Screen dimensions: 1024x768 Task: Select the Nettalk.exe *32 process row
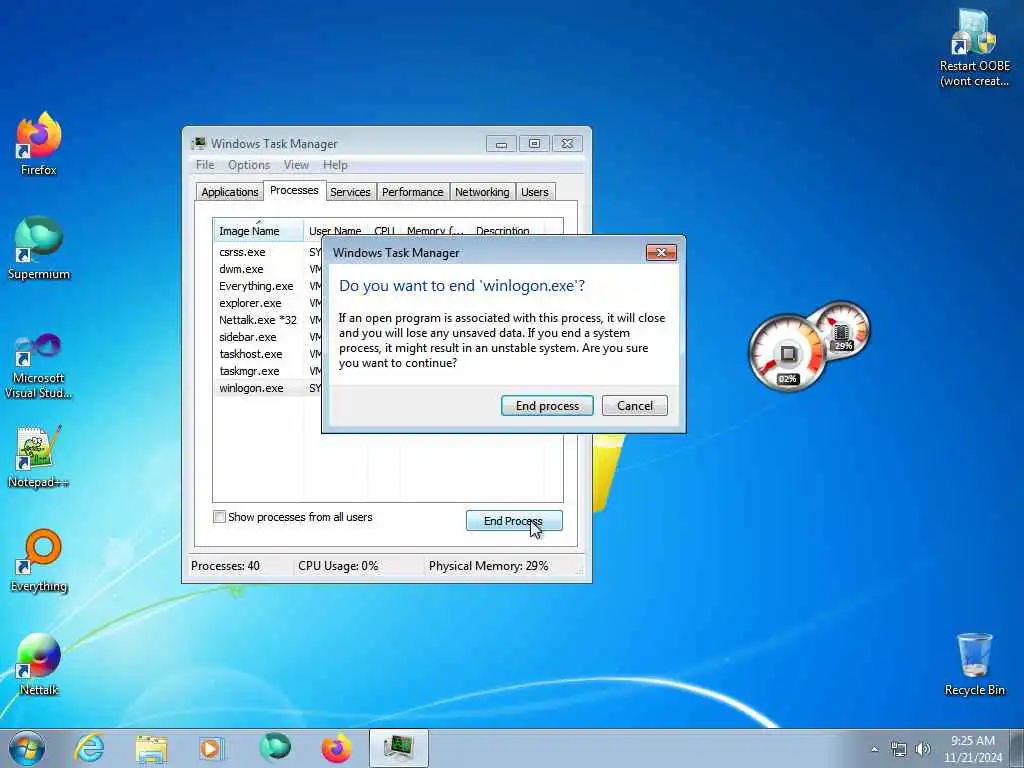tap(268, 320)
